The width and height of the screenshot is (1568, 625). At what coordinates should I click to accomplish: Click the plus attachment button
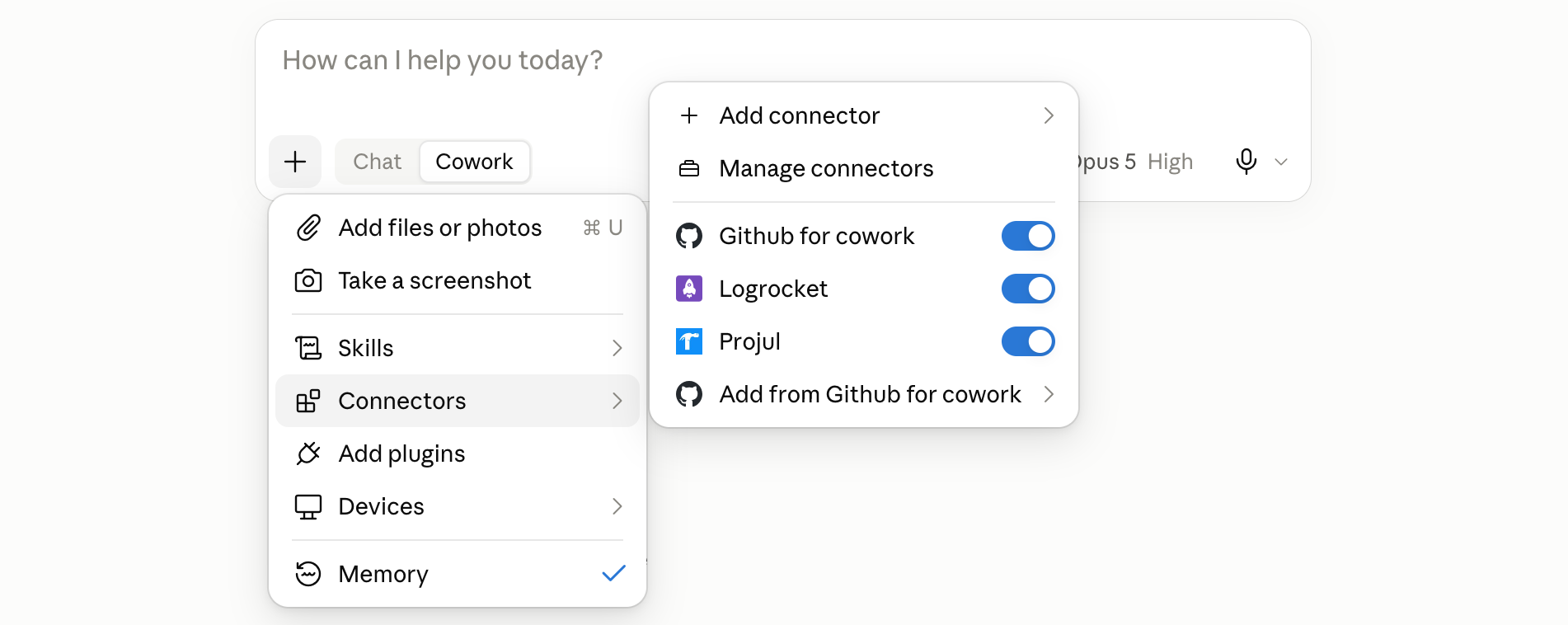coord(295,162)
